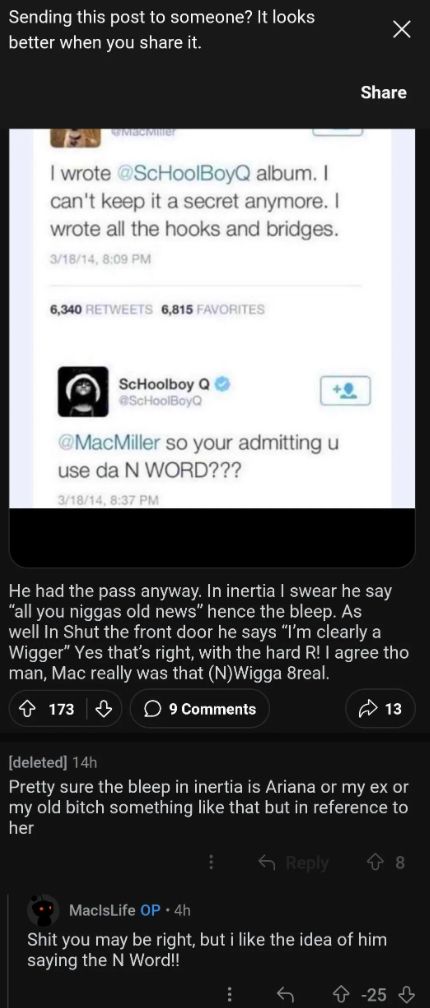Screen dimensions: 430x1008
Task: Tap the Share button in banner
Action: (384, 93)
